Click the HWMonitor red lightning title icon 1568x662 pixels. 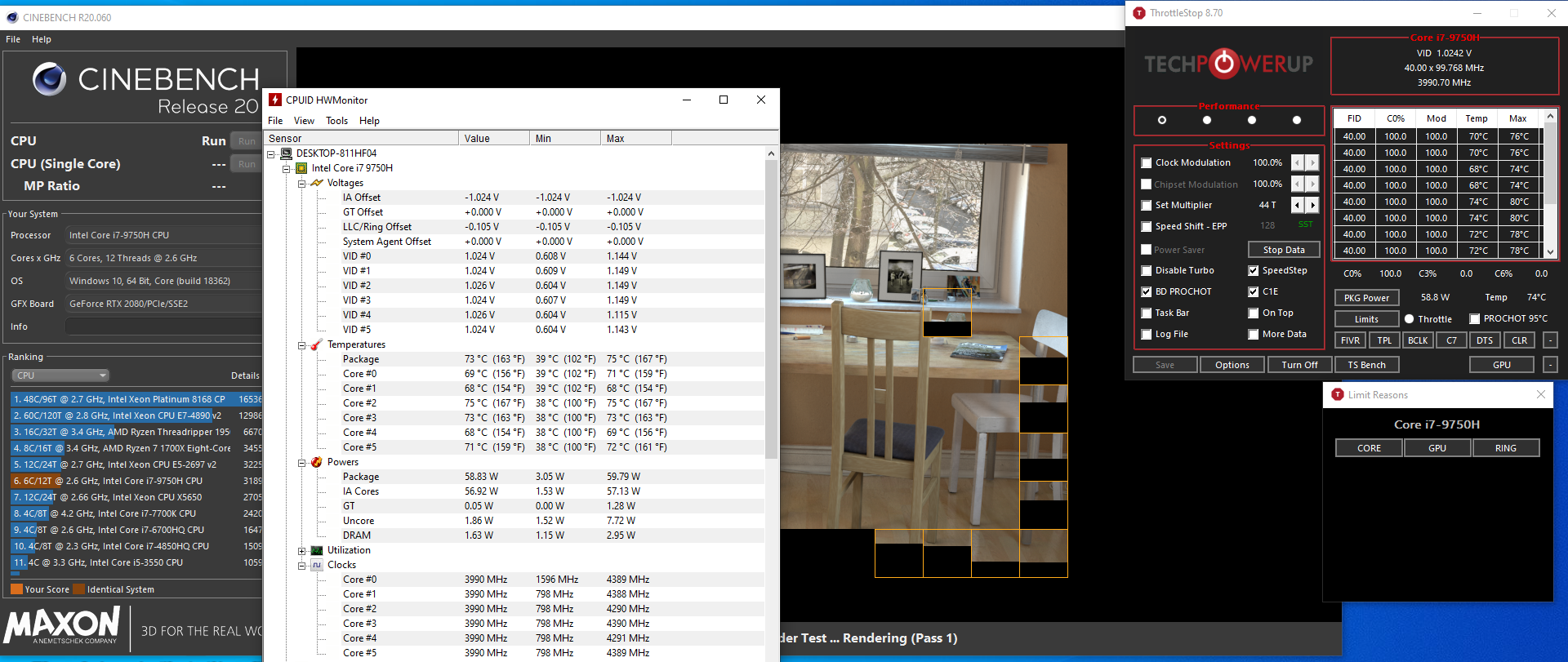pyautogui.click(x=275, y=100)
